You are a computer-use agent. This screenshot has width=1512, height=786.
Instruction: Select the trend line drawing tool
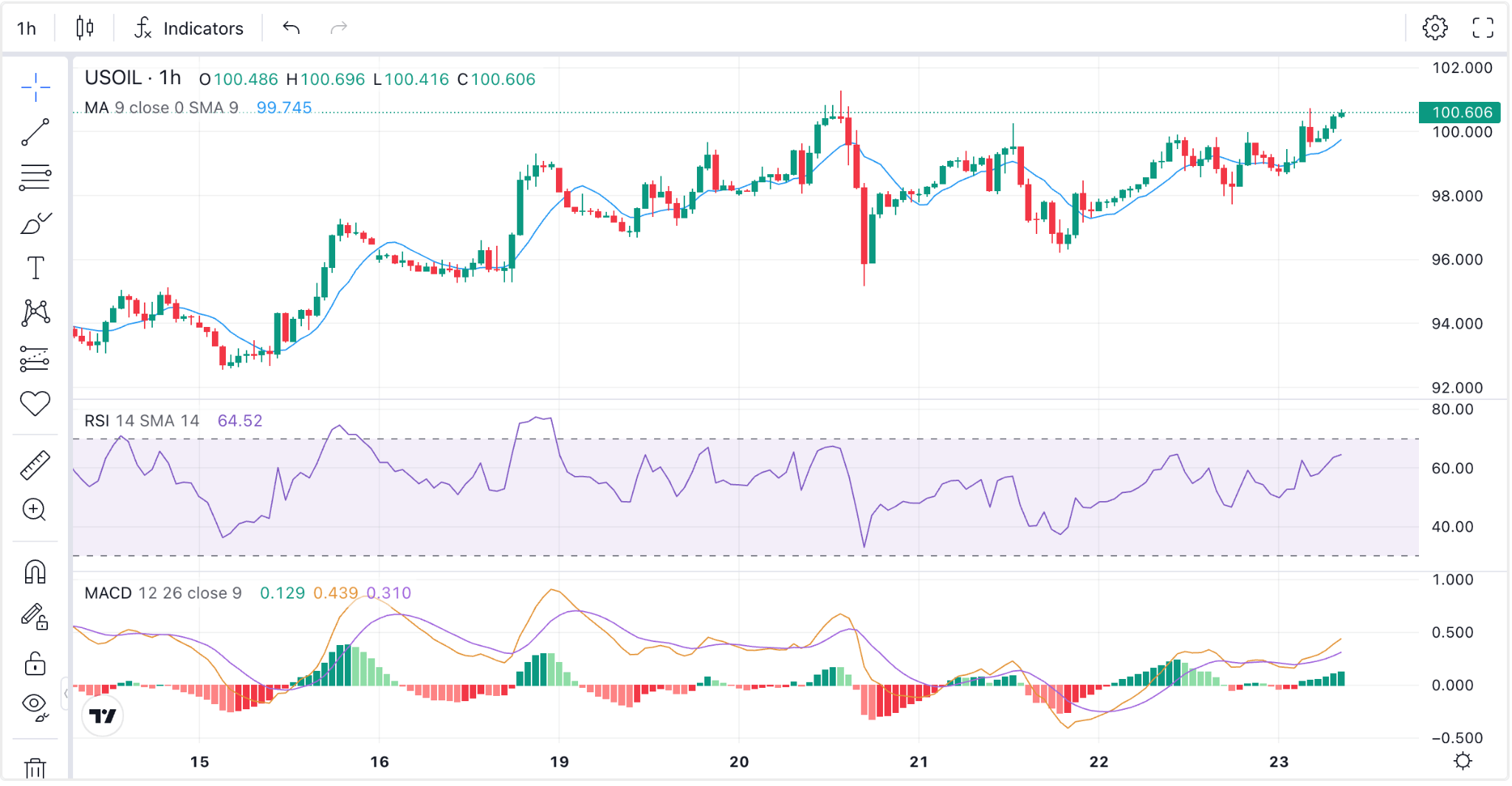(35, 132)
